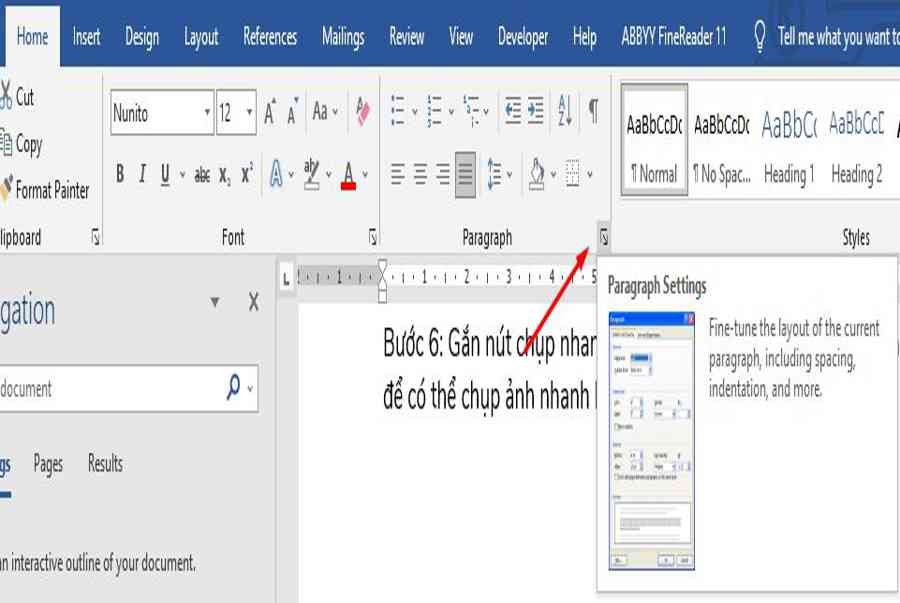
Task: Apply the Normal style
Action: click(x=654, y=140)
